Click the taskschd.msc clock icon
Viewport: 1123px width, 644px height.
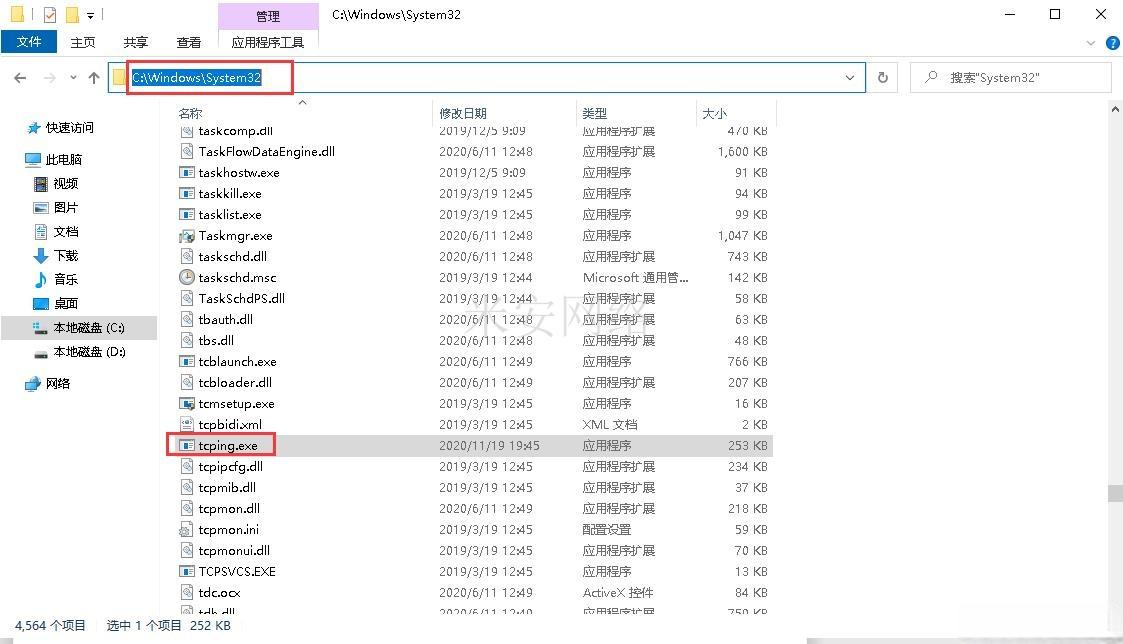pos(186,277)
